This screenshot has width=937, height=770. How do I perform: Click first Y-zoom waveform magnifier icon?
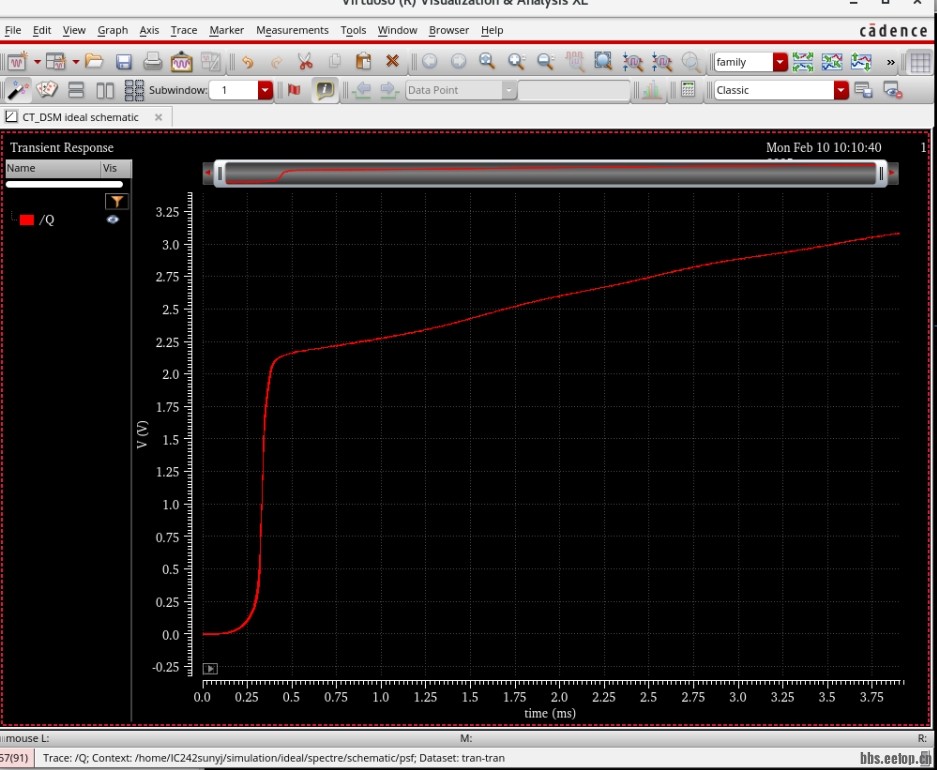pos(632,62)
